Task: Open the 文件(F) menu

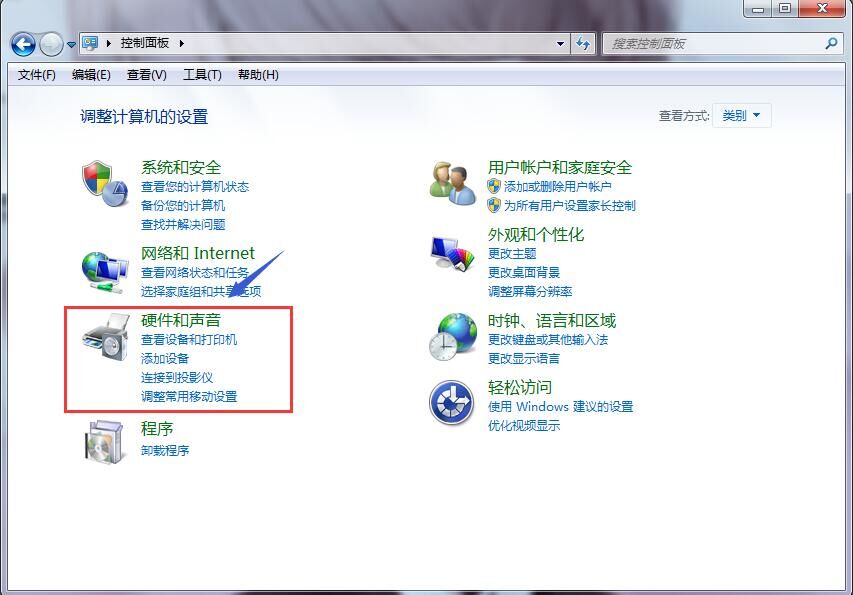Action: [36, 75]
